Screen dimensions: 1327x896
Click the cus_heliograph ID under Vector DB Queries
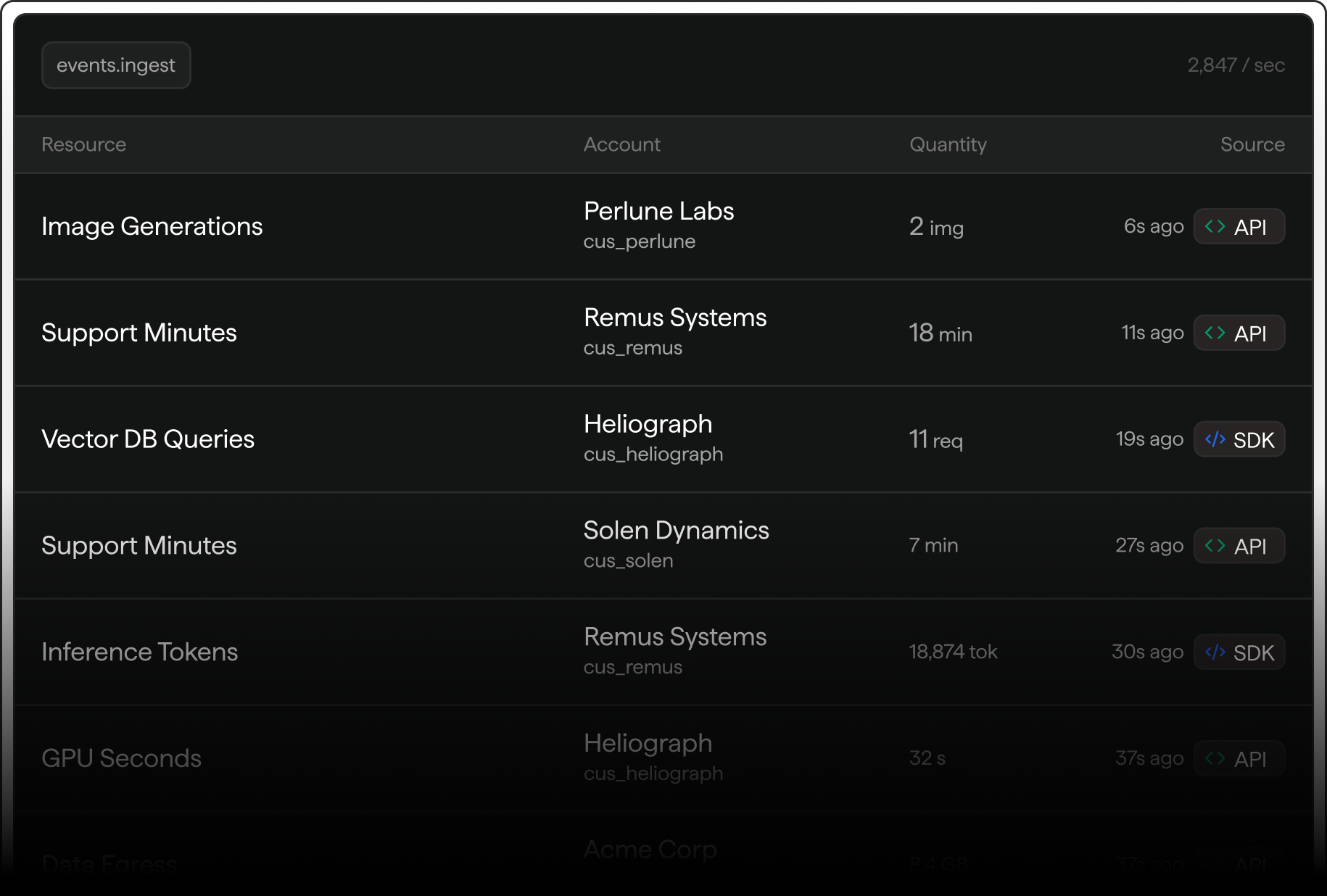[653, 455]
